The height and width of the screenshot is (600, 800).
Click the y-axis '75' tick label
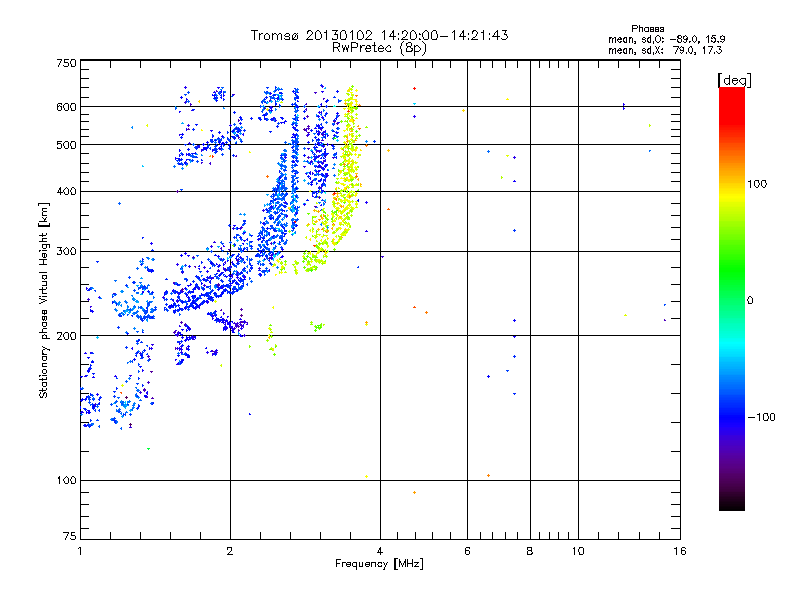tap(70, 536)
